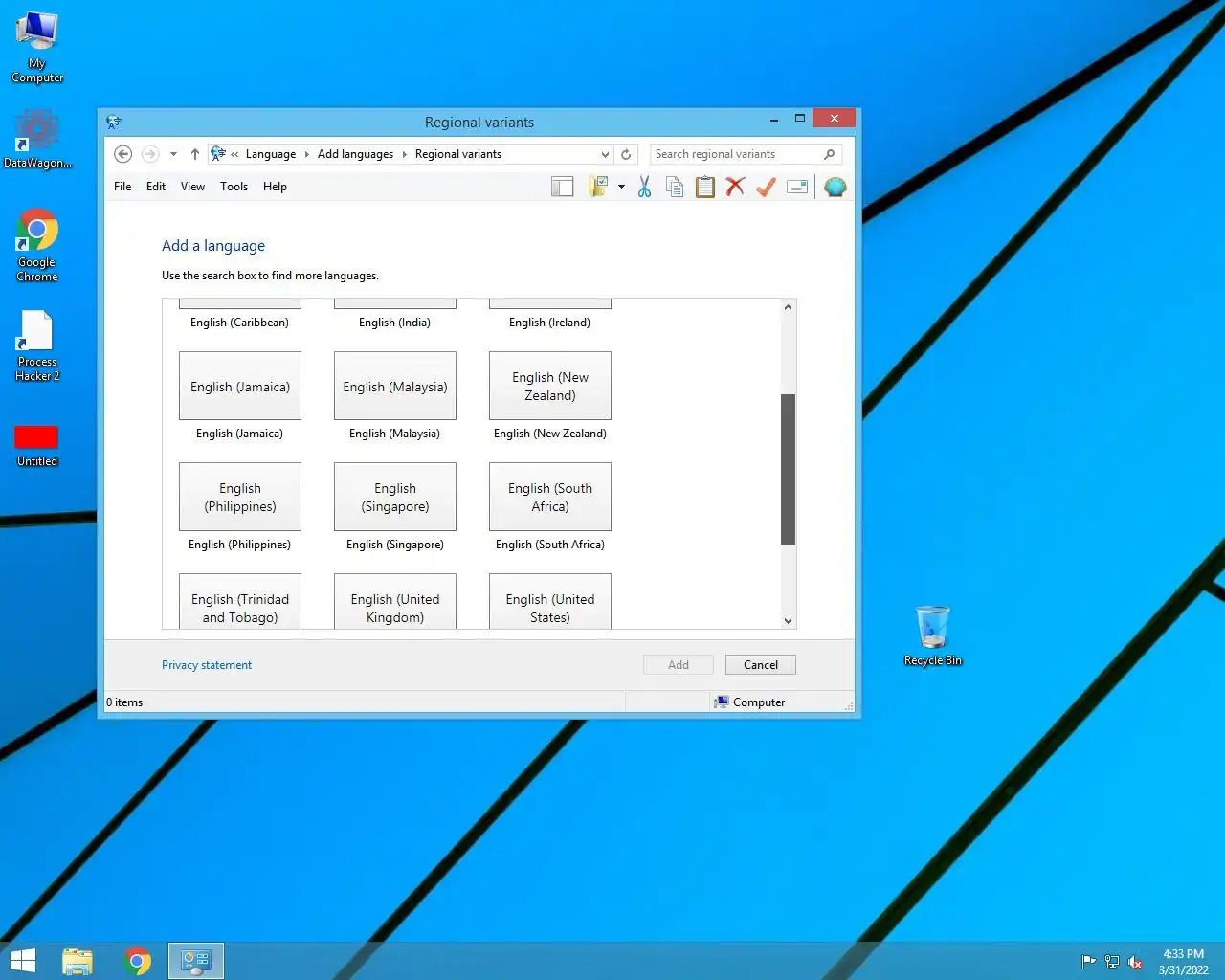Click the Classic Shell seashell icon
The image size is (1225, 980).
point(835,187)
